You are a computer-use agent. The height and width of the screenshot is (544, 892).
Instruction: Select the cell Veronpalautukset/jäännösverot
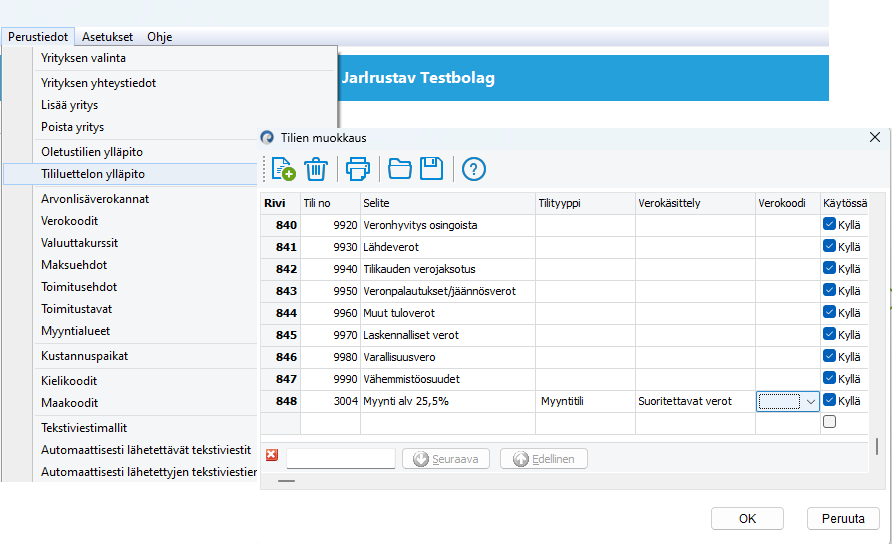pyautogui.click(x=448, y=291)
